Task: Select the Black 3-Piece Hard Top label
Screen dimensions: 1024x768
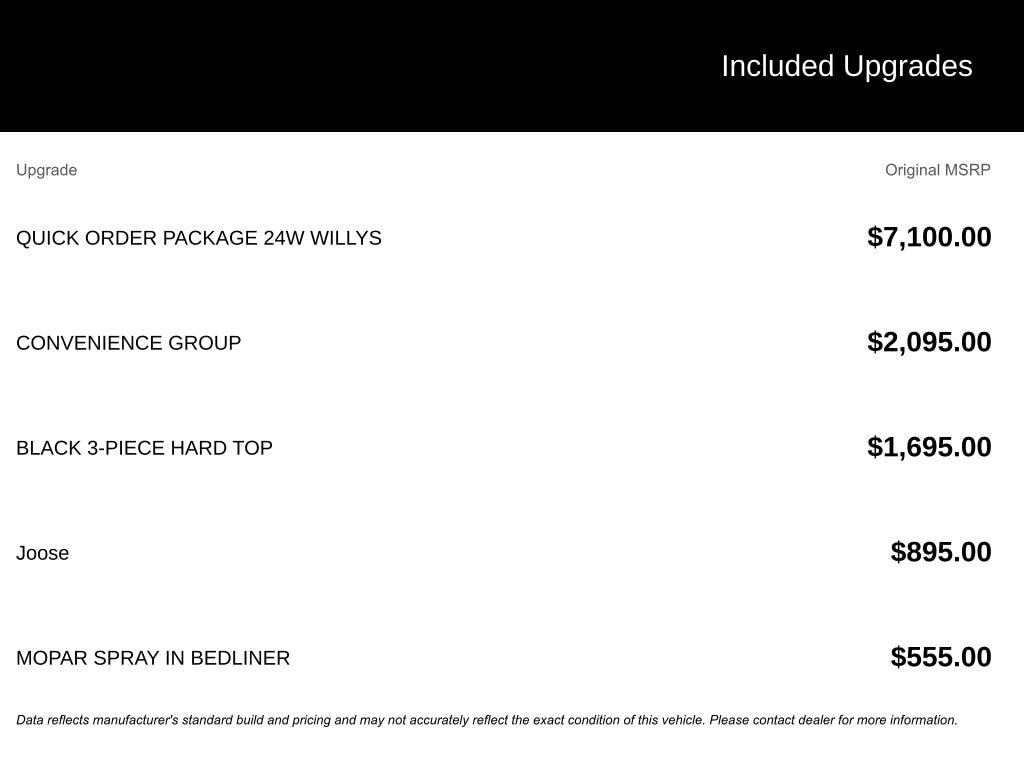Action: (x=144, y=448)
